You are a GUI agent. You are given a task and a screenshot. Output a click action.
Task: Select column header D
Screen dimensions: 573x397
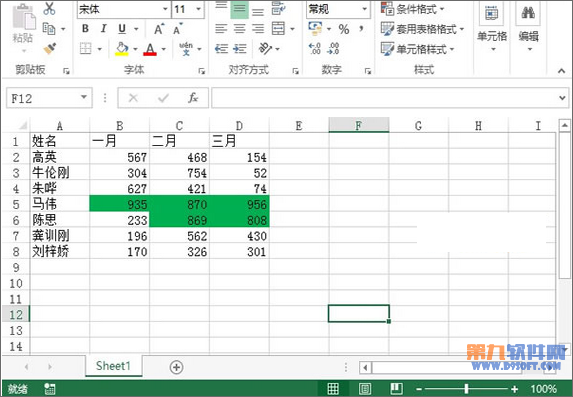239,126
